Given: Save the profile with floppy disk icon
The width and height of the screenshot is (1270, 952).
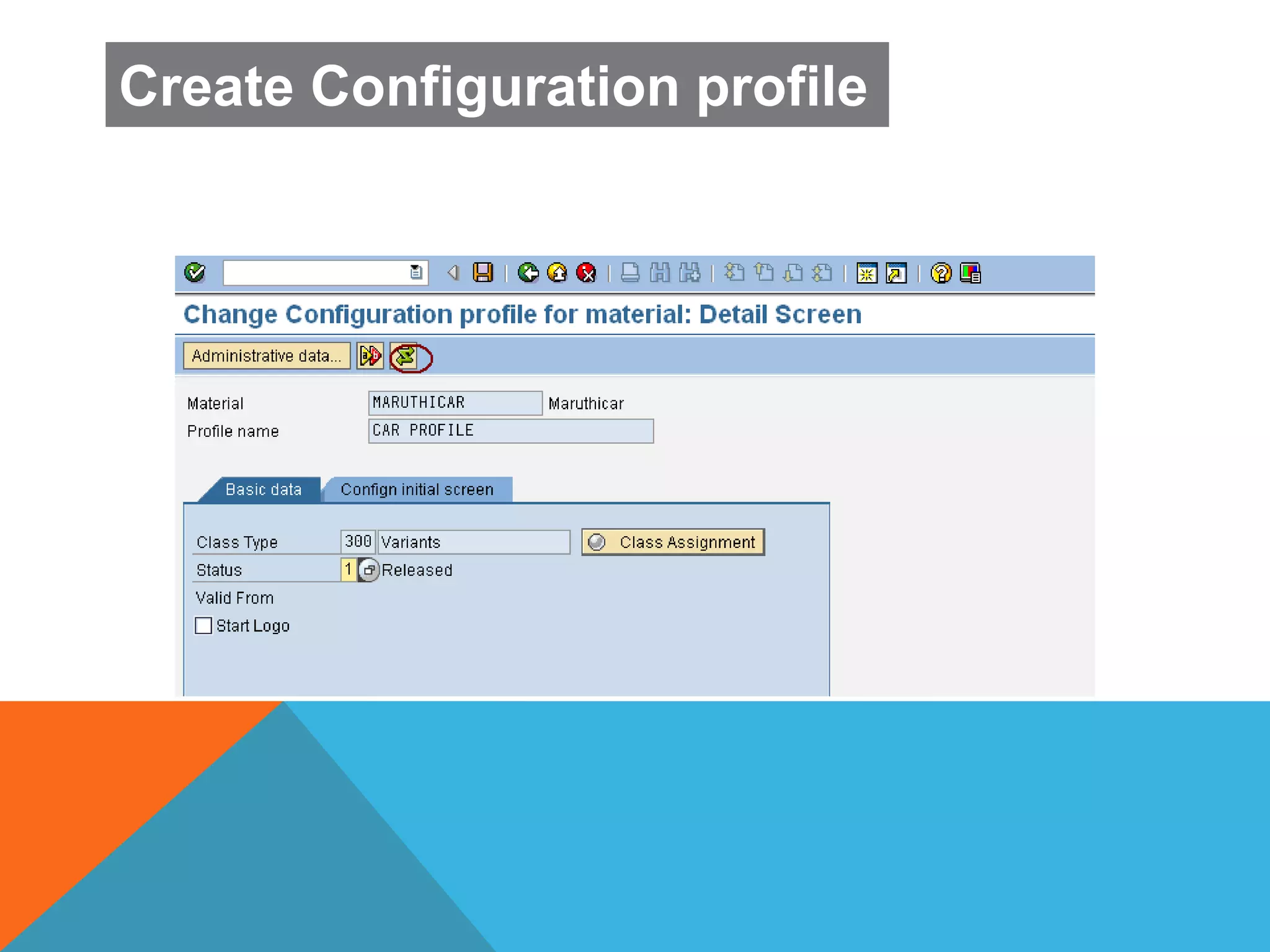Looking at the screenshot, I should (x=483, y=273).
